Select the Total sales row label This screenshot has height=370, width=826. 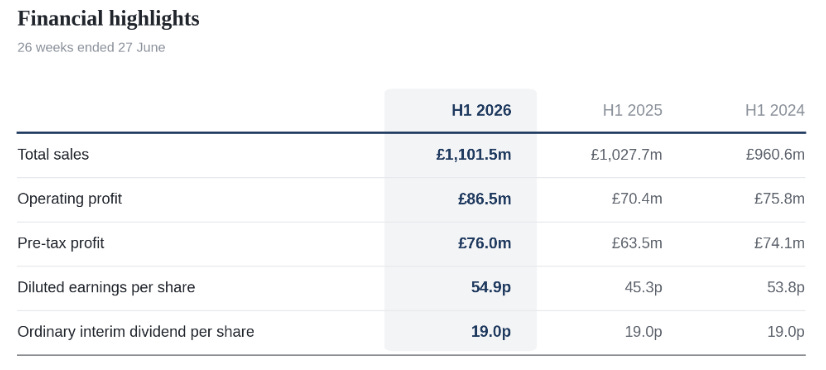[53, 154]
